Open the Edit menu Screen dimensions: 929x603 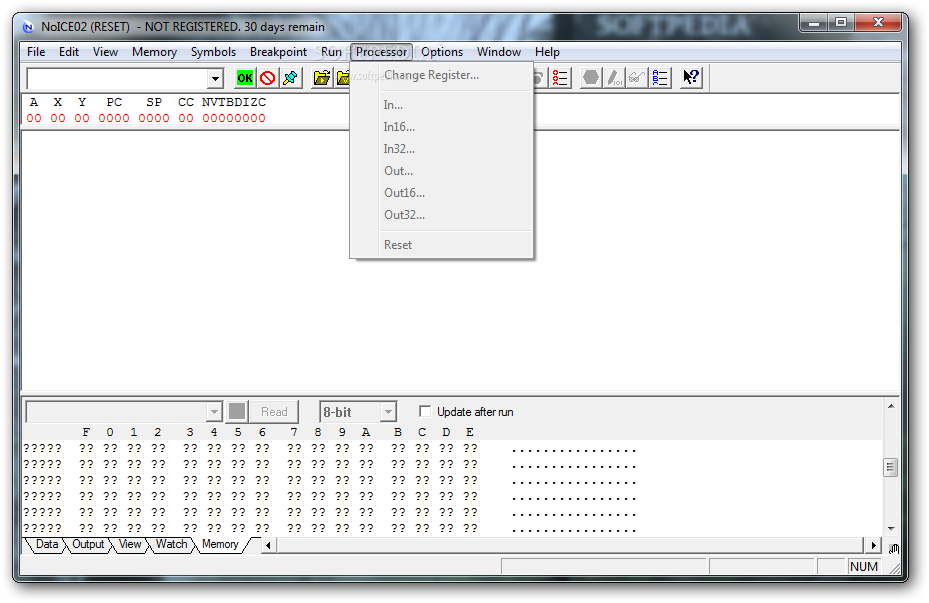[x=69, y=52]
